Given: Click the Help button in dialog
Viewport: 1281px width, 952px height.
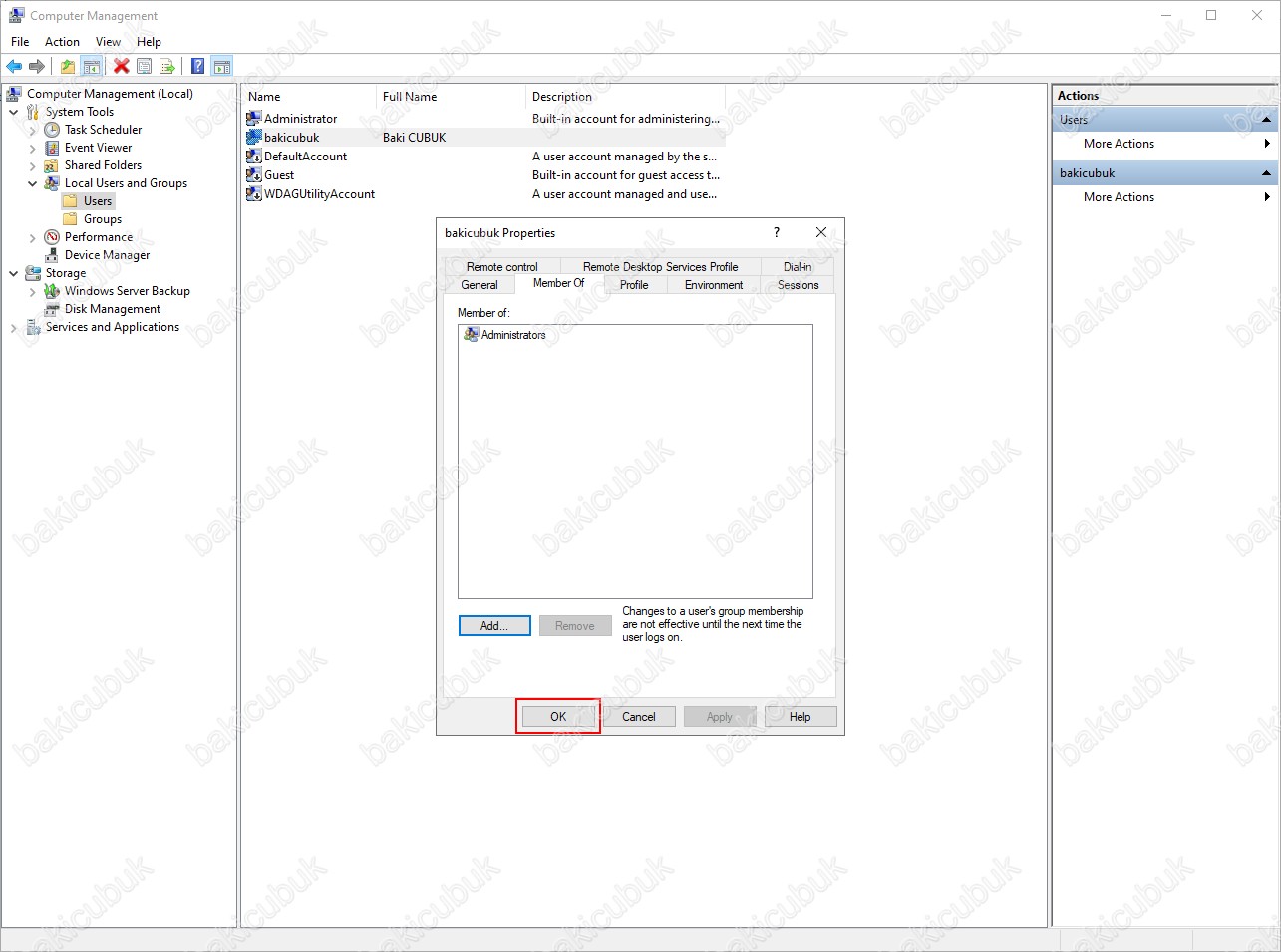Looking at the screenshot, I should click(x=801, y=717).
